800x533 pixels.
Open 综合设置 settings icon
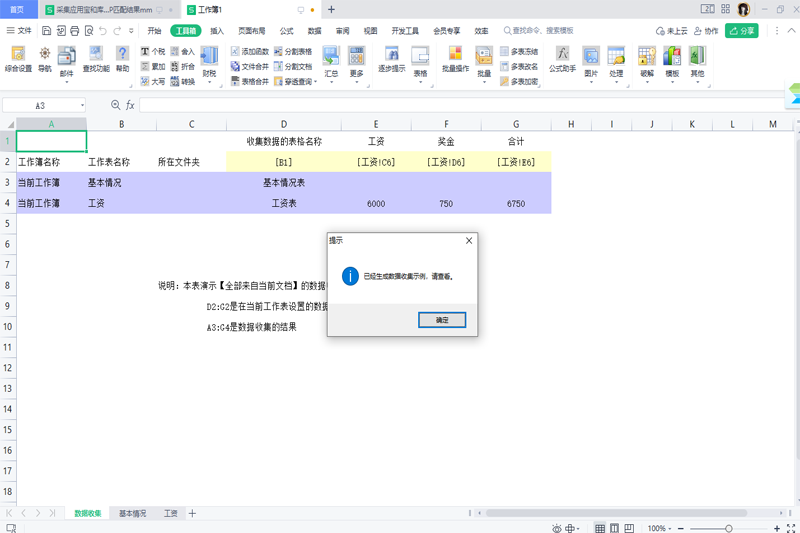[18, 58]
